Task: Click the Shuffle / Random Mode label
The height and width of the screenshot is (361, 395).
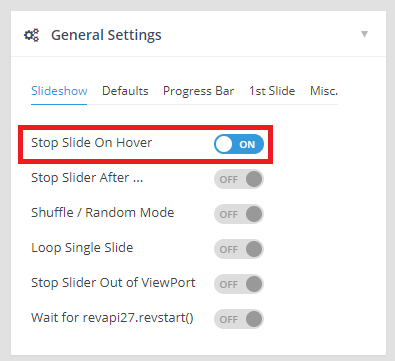Action: click(x=102, y=213)
